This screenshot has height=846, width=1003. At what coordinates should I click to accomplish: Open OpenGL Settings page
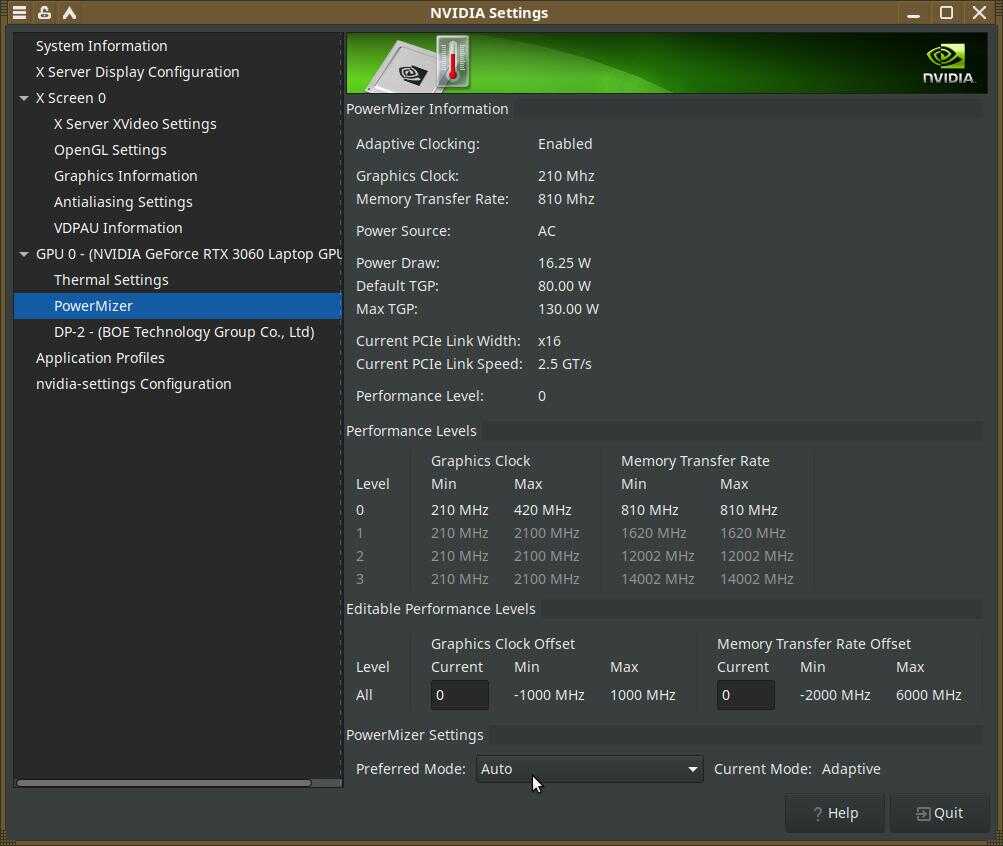tap(110, 150)
